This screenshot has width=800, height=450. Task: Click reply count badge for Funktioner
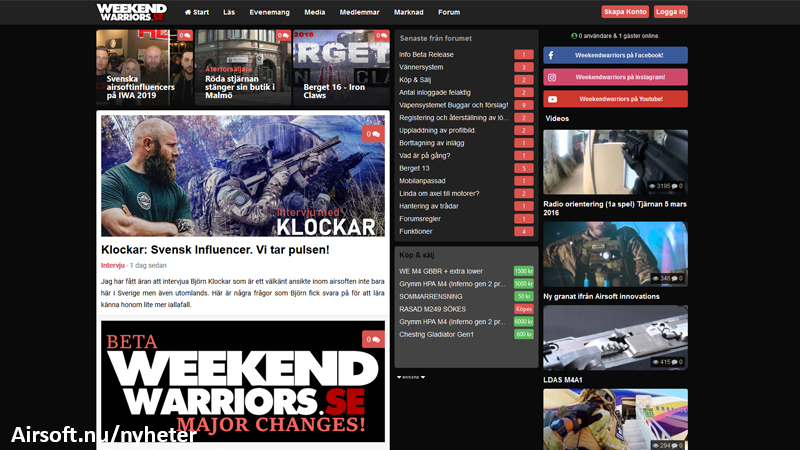(523, 232)
